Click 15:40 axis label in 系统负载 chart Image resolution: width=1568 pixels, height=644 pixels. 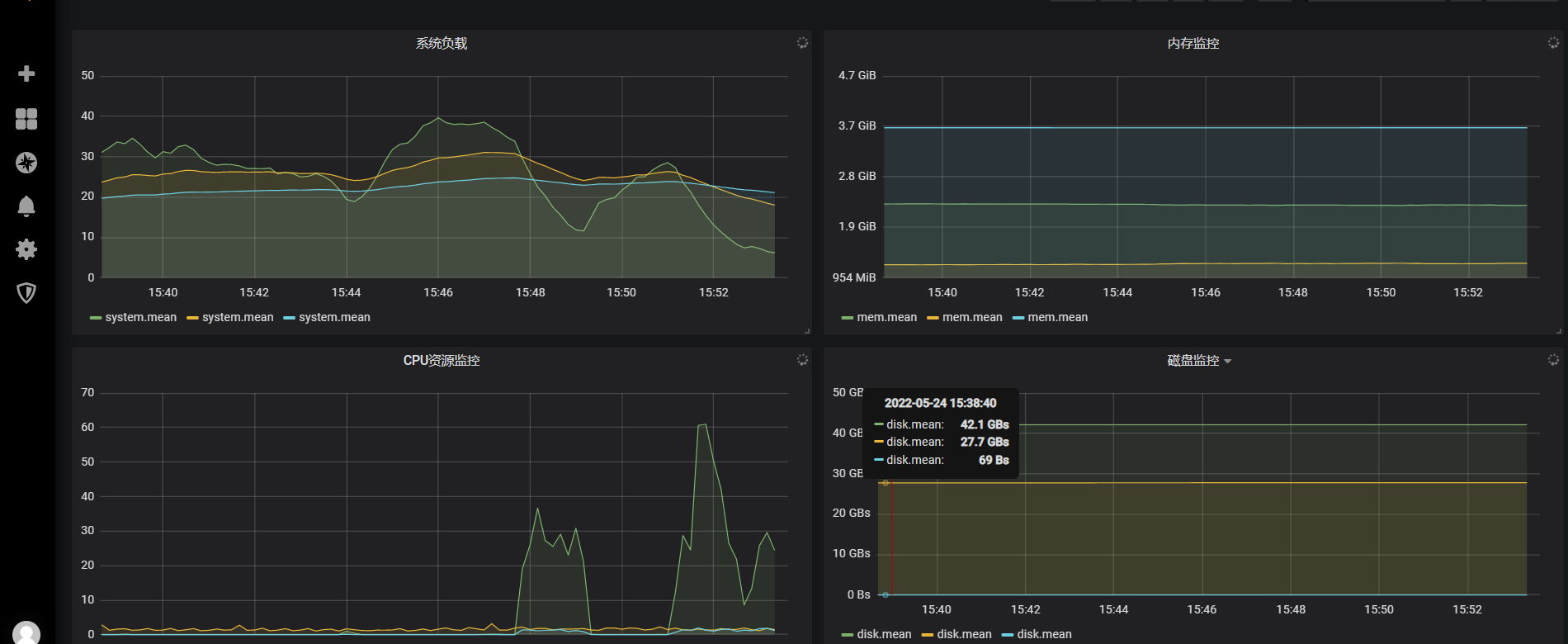pos(163,292)
